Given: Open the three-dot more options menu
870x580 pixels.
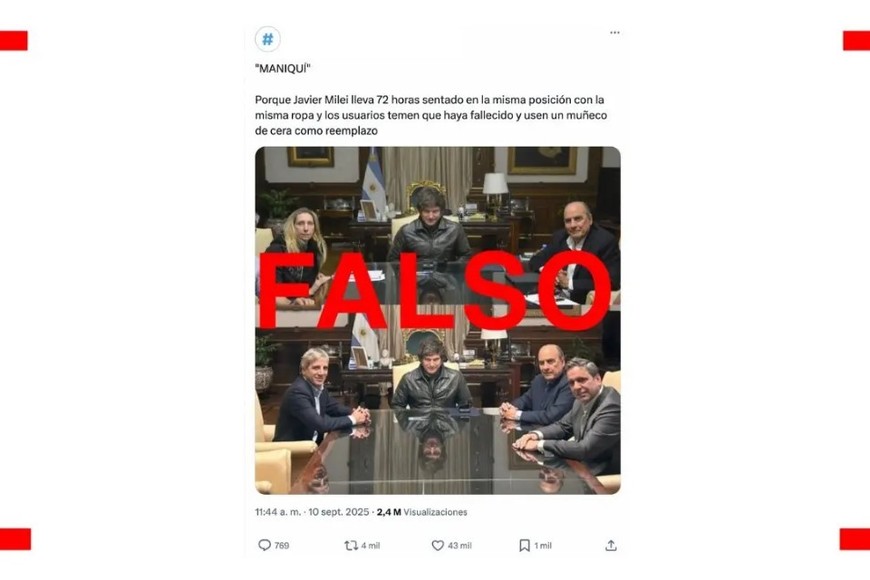Looking at the screenshot, I should [x=615, y=33].
